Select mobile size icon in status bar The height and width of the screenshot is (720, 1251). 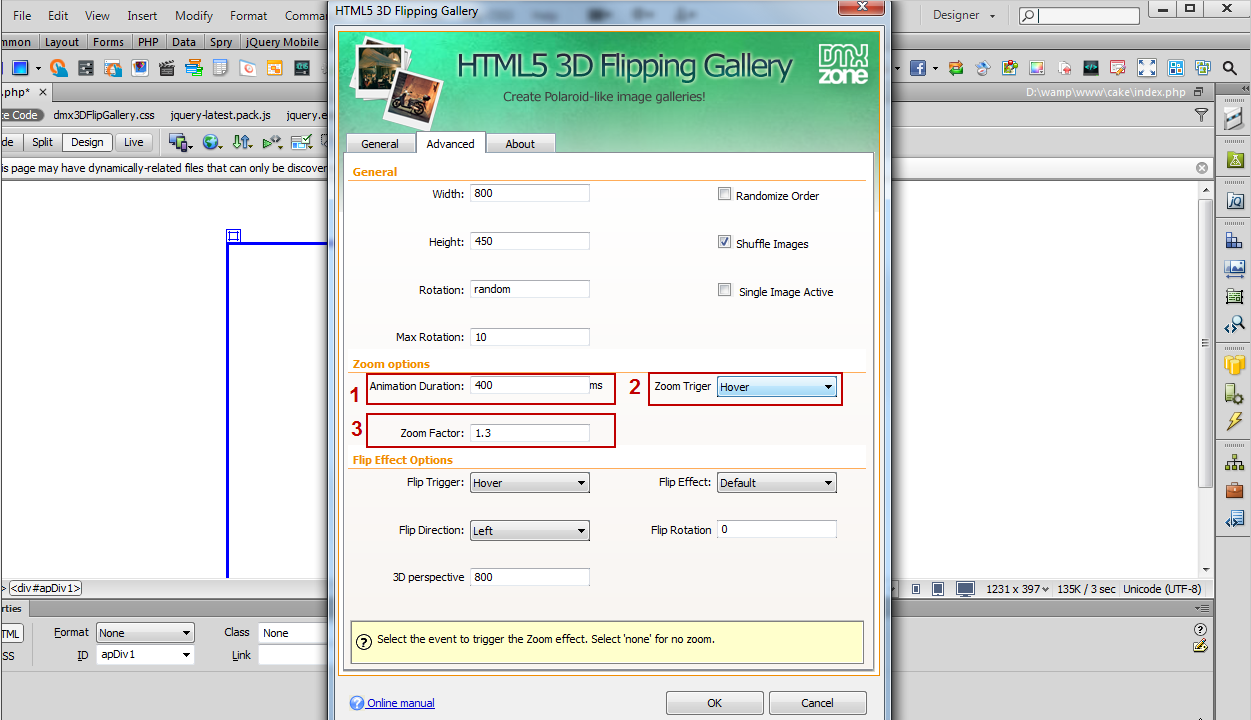pos(916,589)
